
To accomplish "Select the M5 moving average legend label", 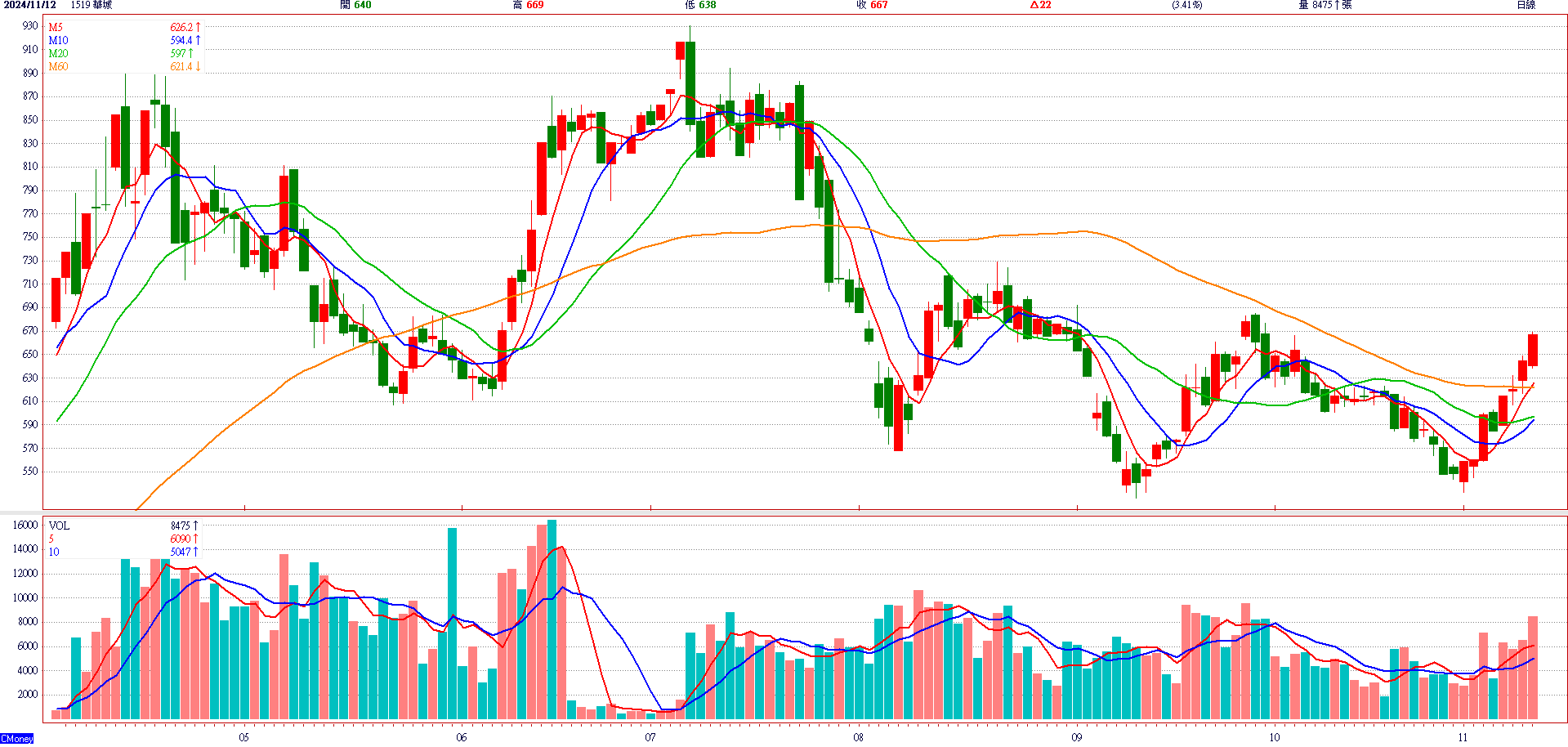I will click(56, 27).
